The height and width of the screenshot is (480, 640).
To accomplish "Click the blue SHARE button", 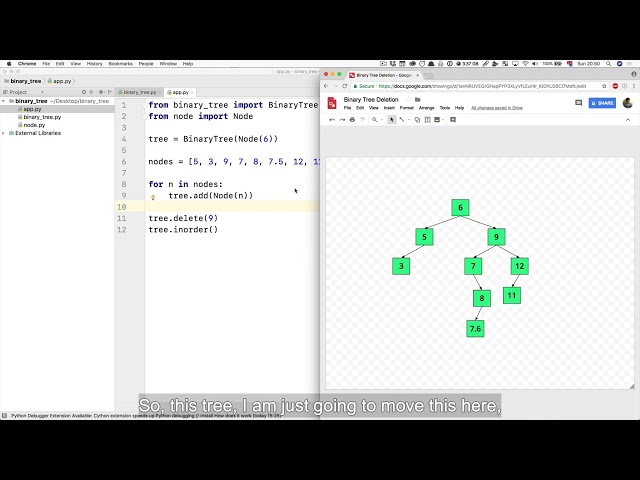I will (x=602, y=103).
